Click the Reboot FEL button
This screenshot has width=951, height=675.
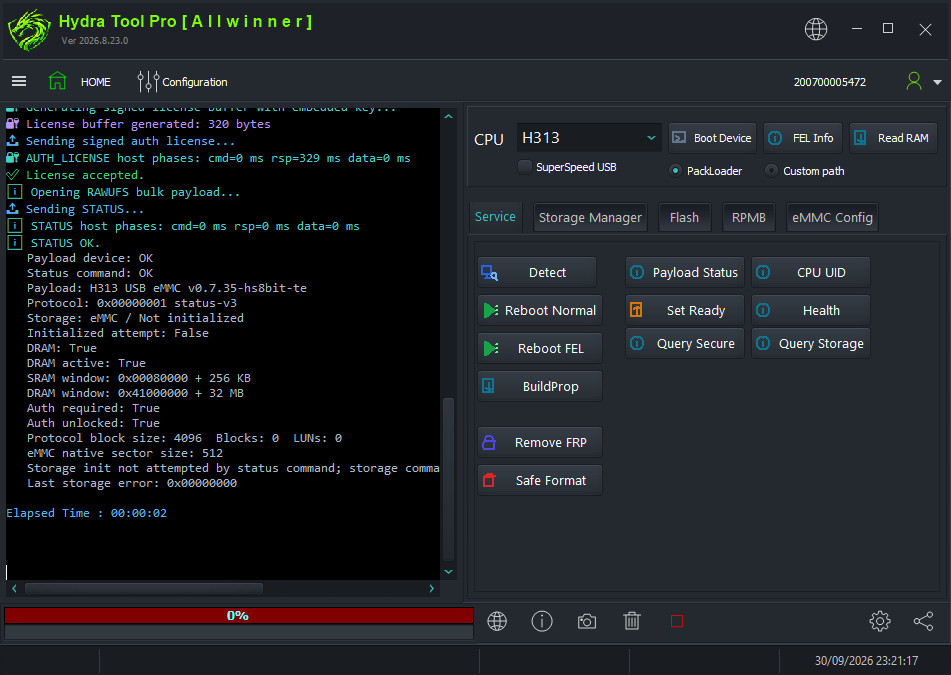(x=540, y=349)
